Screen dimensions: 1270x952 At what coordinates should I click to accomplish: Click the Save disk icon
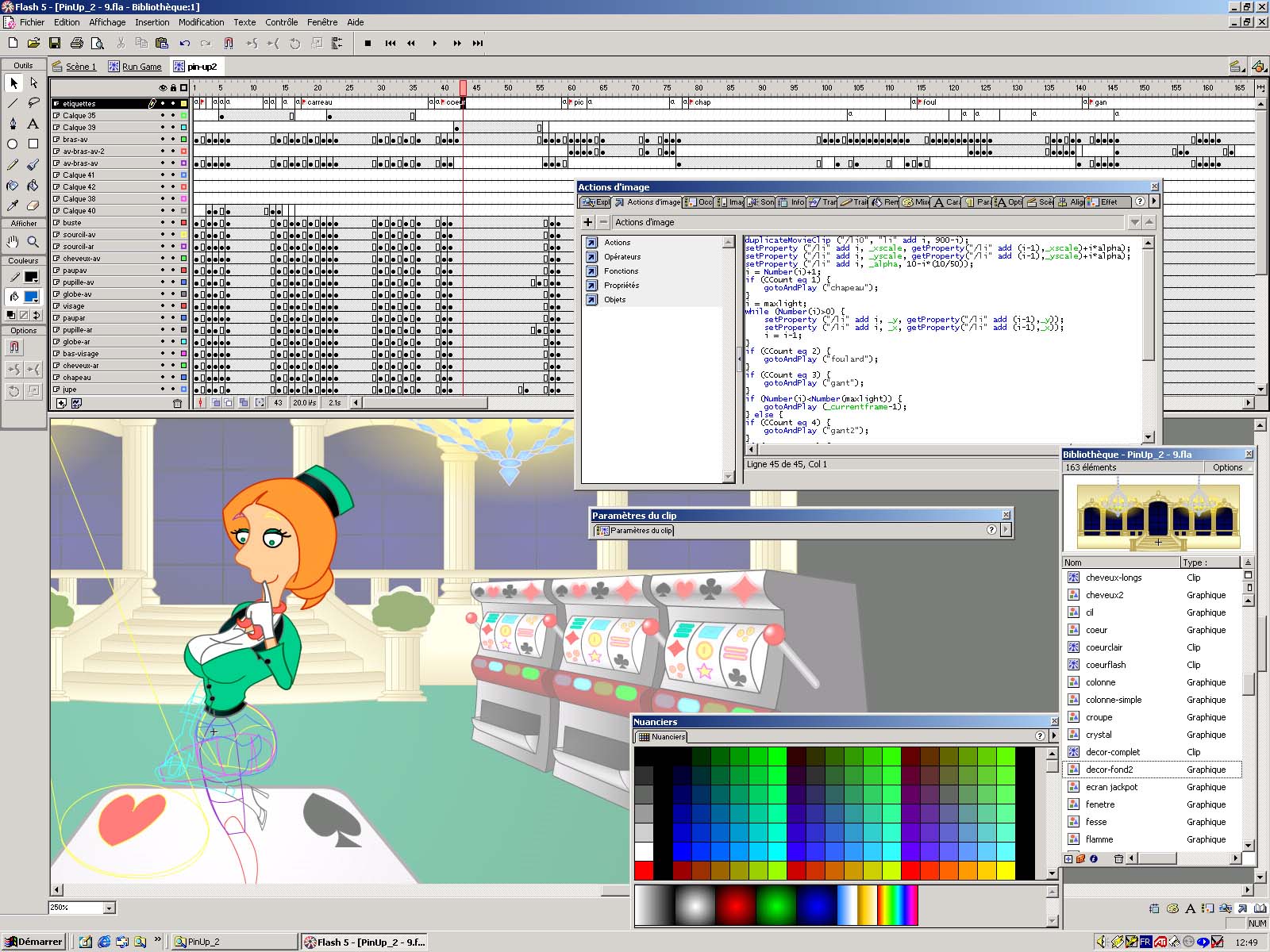[x=55, y=43]
